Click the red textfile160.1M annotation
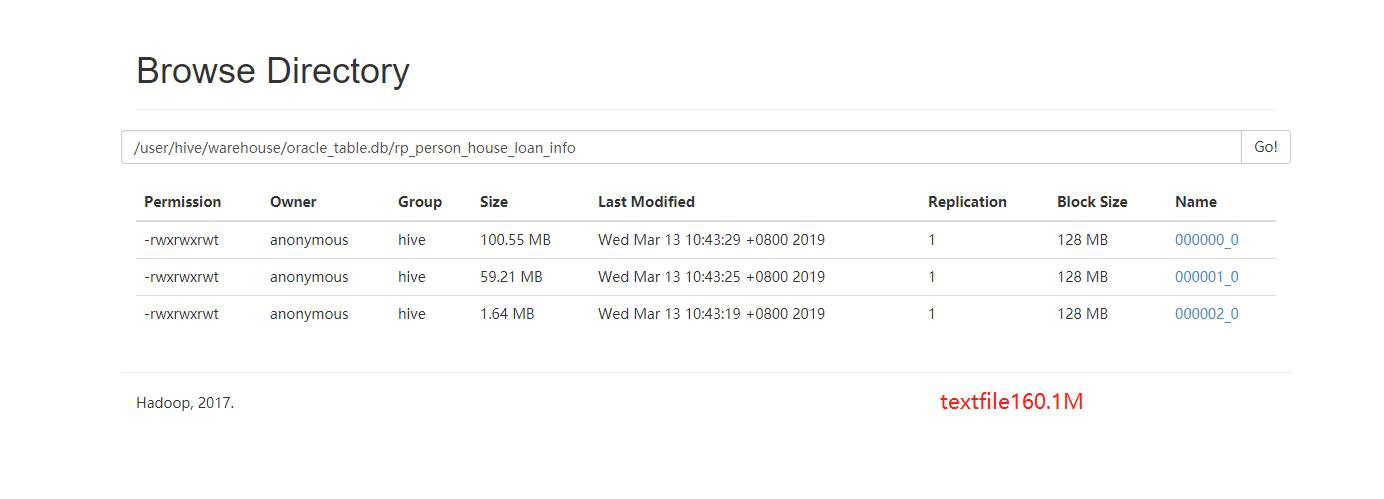1384x499 pixels. [1012, 402]
